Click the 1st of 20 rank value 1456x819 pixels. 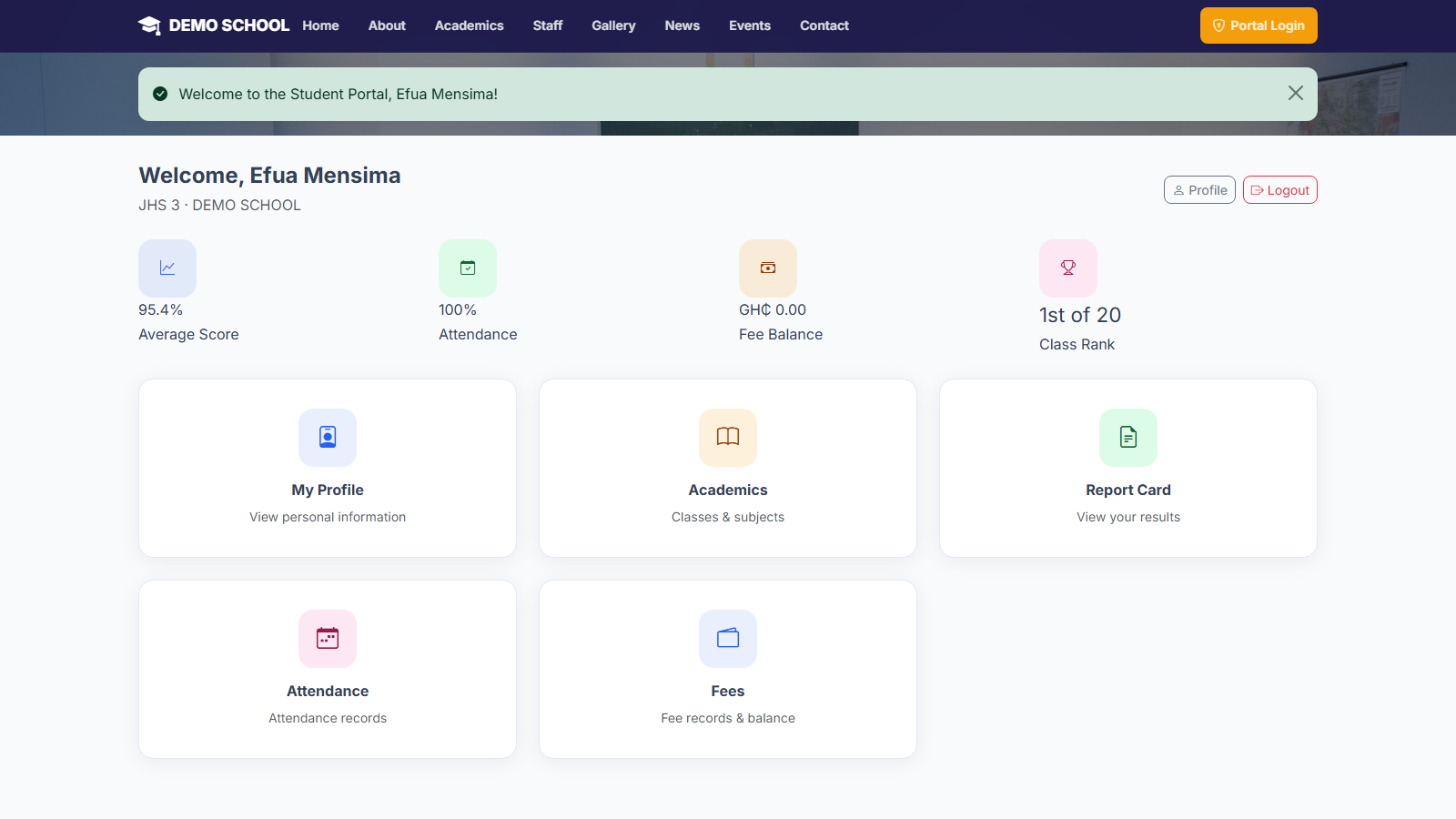tap(1080, 315)
